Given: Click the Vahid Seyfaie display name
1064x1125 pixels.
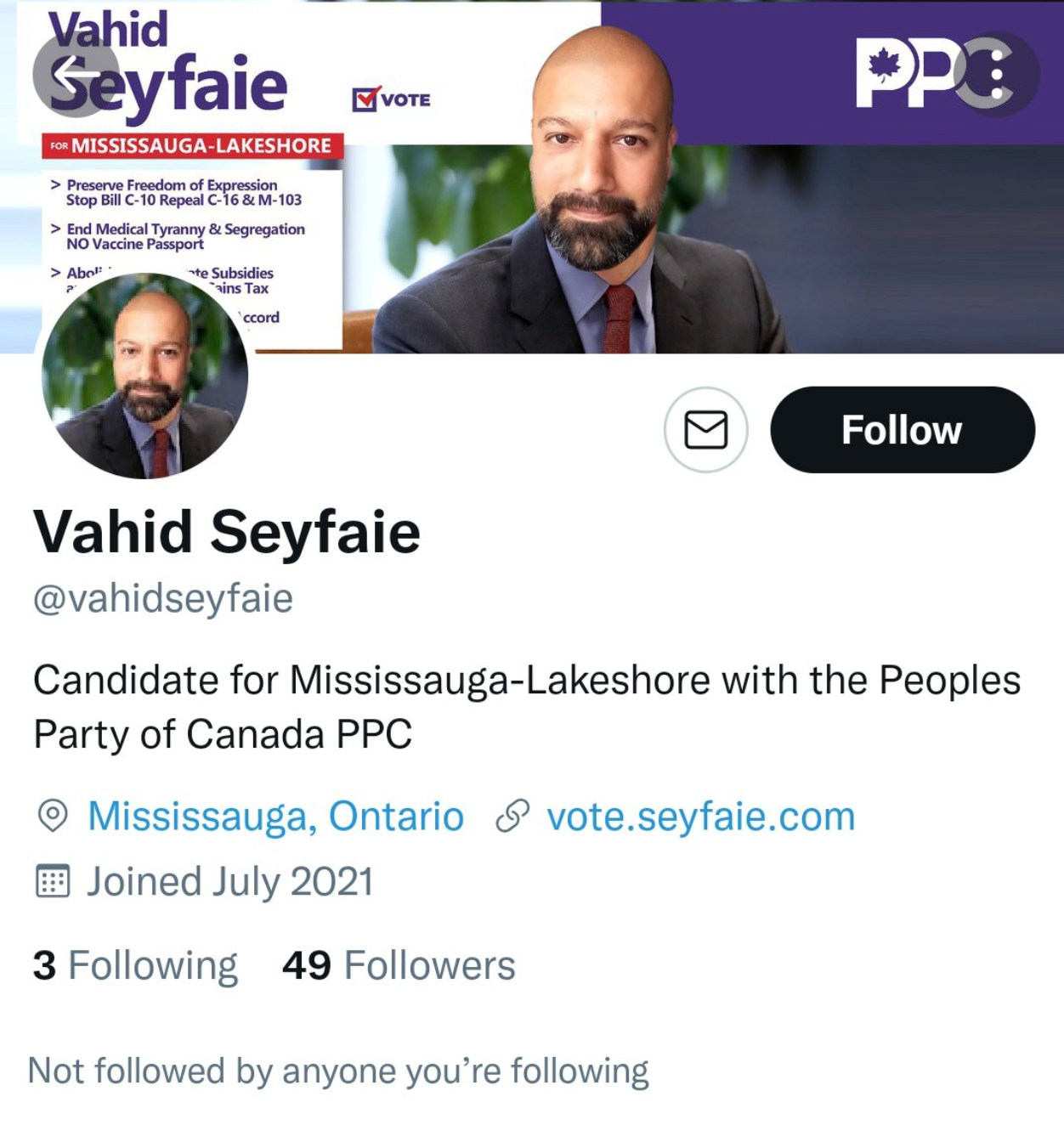Looking at the screenshot, I should (x=227, y=533).
